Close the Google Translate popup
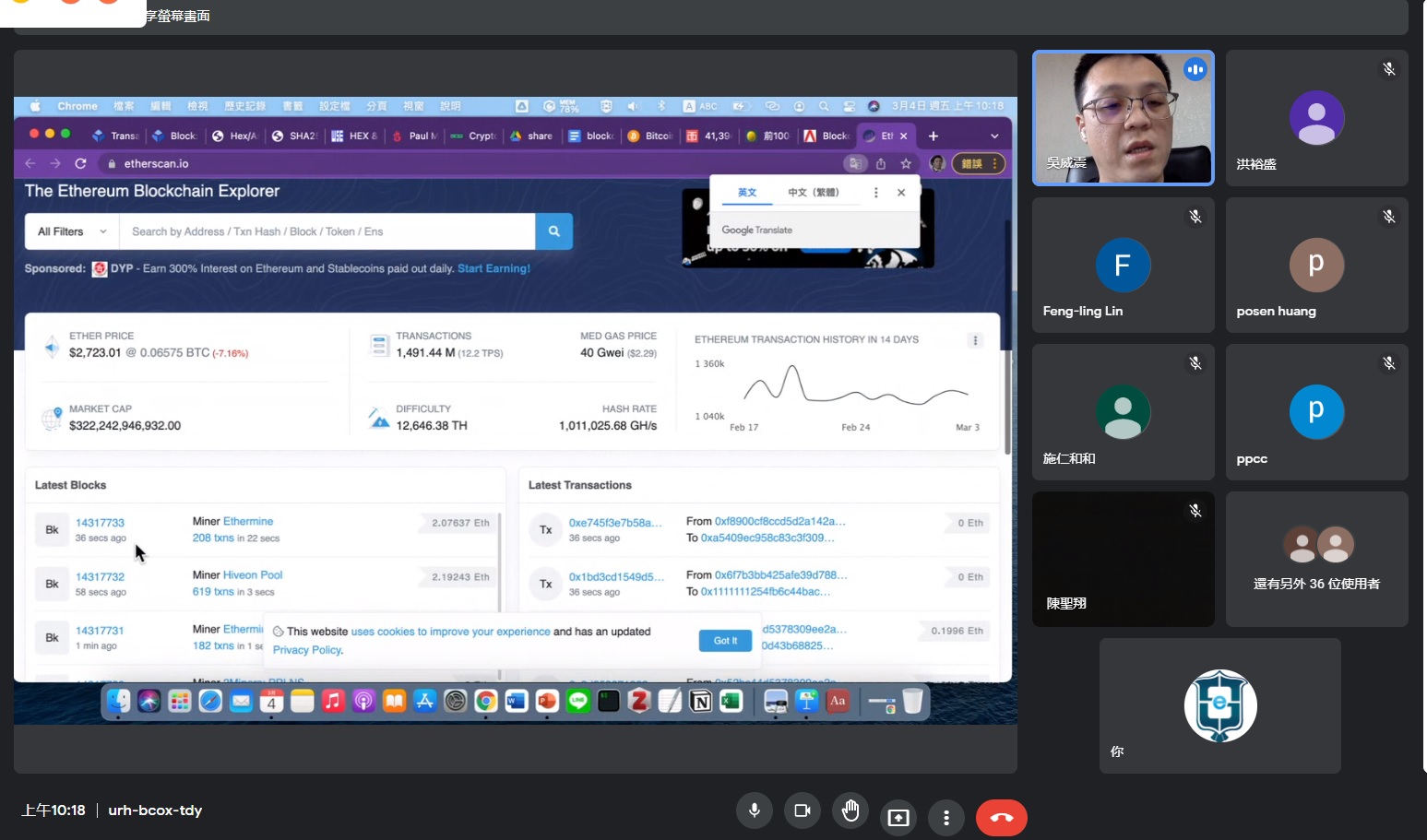Image resolution: width=1427 pixels, height=840 pixels. click(x=901, y=193)
